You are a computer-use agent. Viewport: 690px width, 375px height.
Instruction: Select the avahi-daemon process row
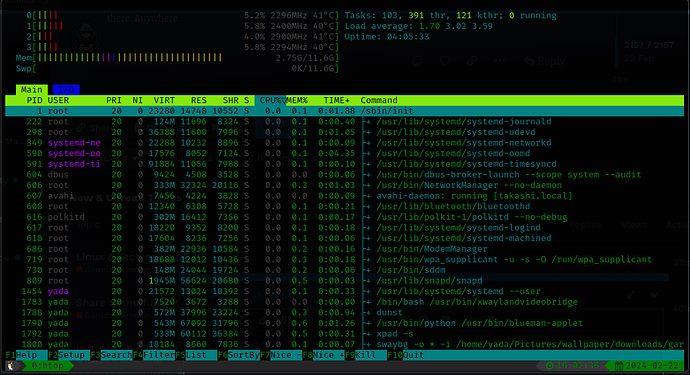[345, 196]
